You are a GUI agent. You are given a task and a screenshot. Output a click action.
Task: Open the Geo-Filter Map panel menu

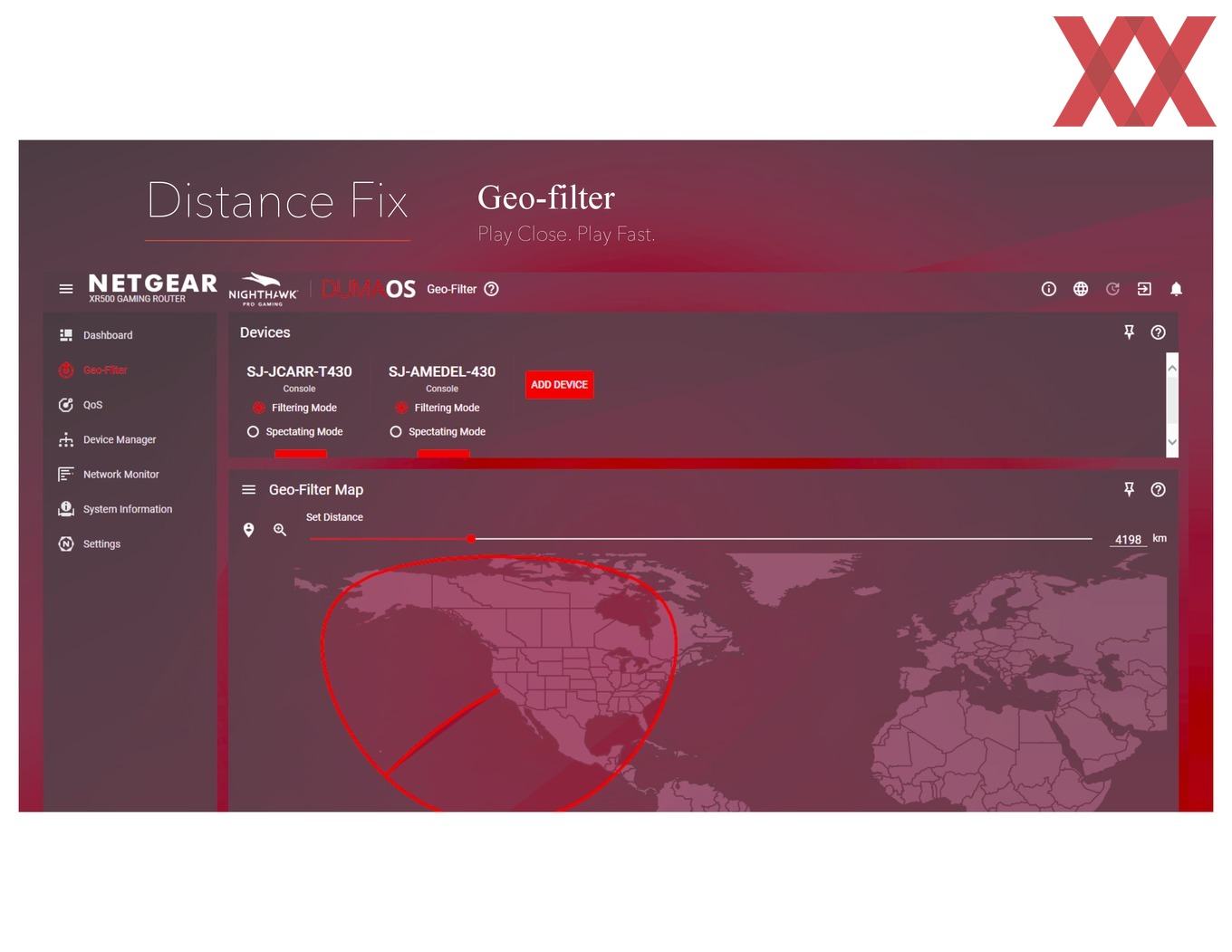tap(248, 489)
